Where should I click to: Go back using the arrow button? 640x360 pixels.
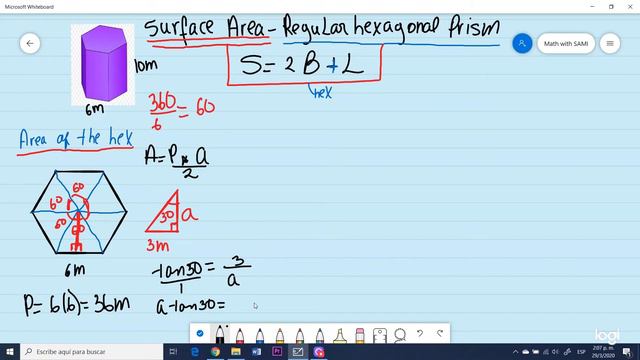[x=30, y=43]
